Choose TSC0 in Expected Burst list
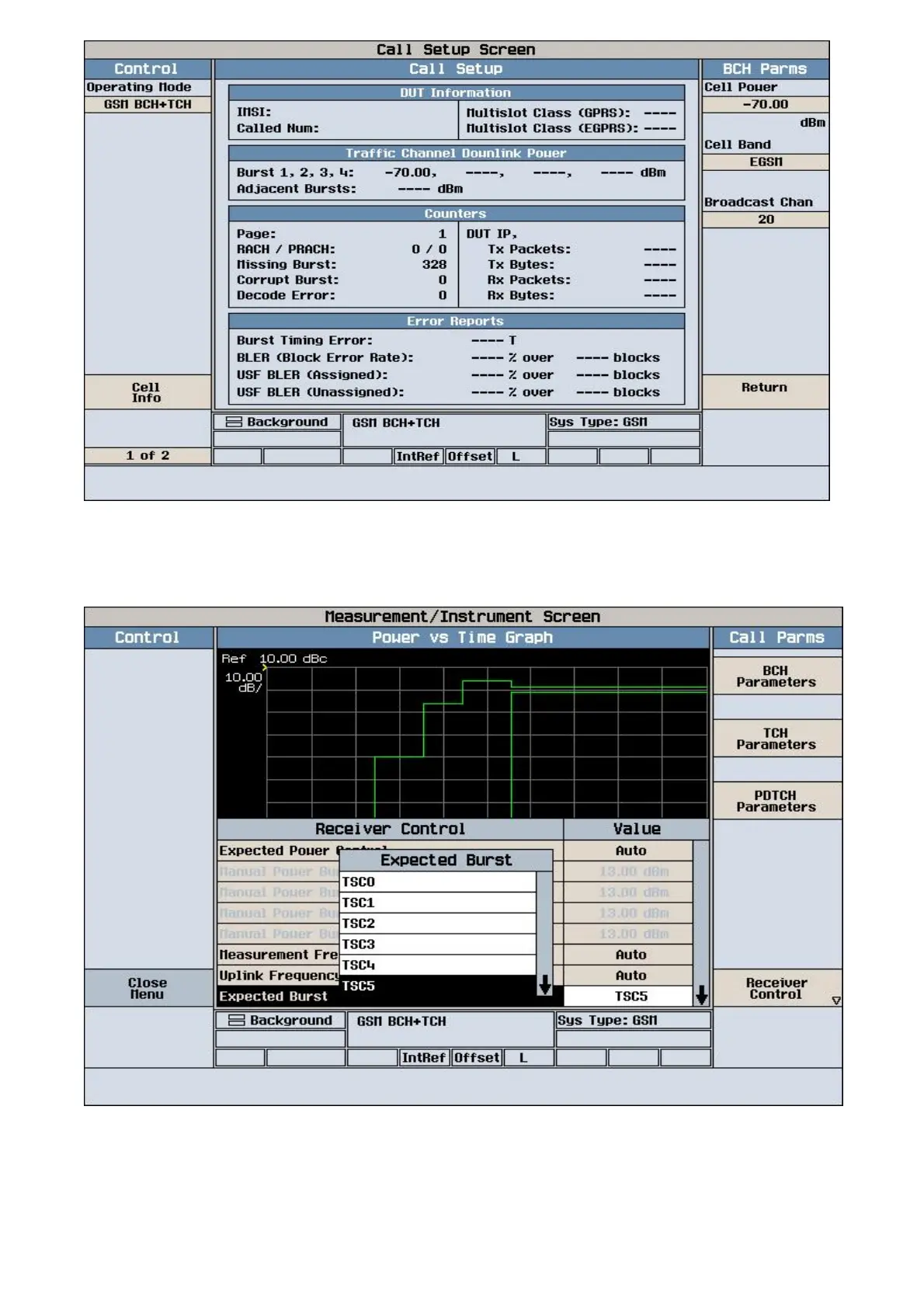924x1308 pixels. [438, 882]
